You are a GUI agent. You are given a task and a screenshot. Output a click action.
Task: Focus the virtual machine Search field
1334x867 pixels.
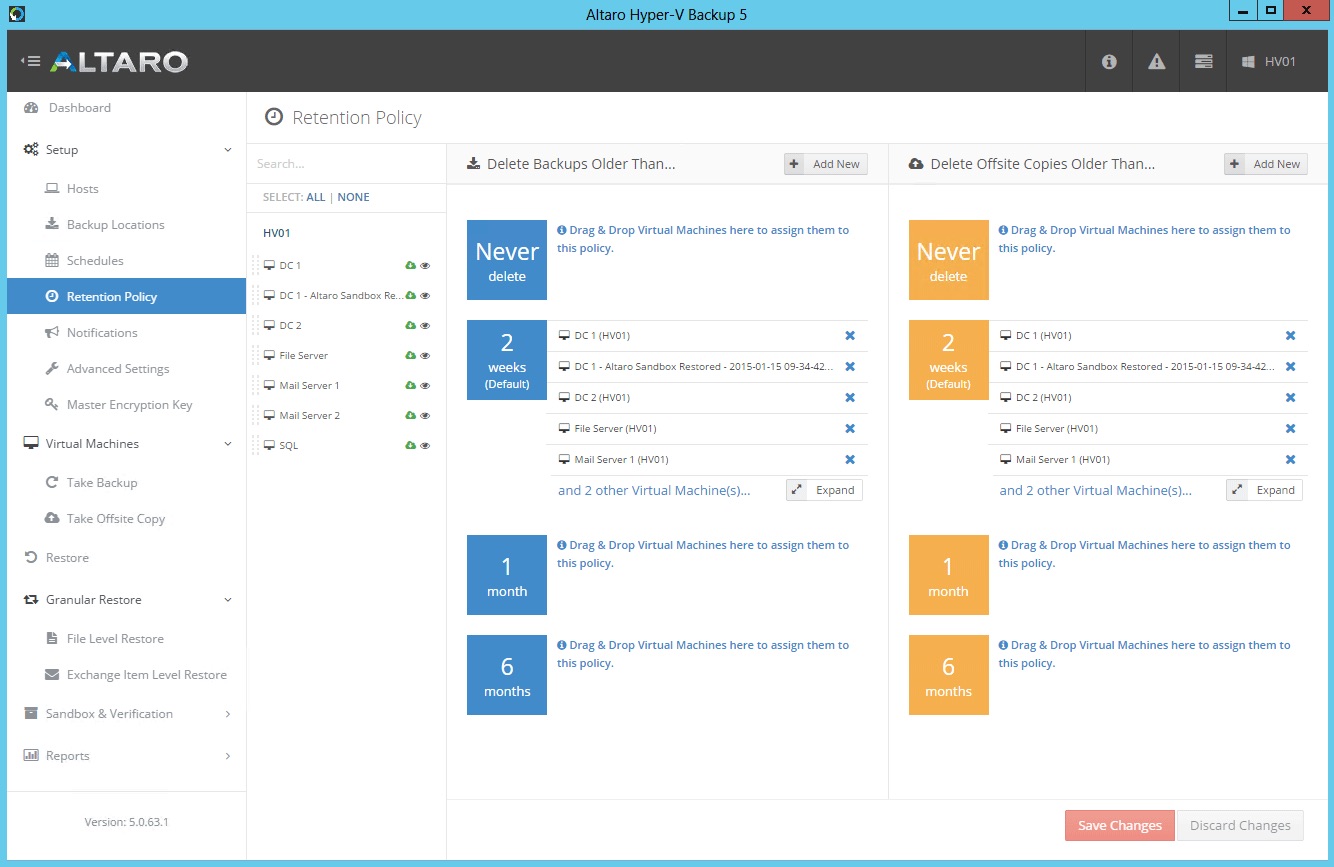[x=346, y=164]
